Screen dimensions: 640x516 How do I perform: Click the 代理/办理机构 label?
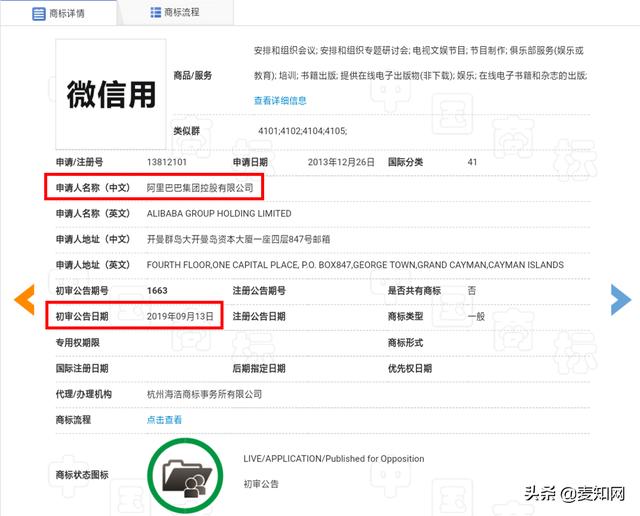point(84,394)
